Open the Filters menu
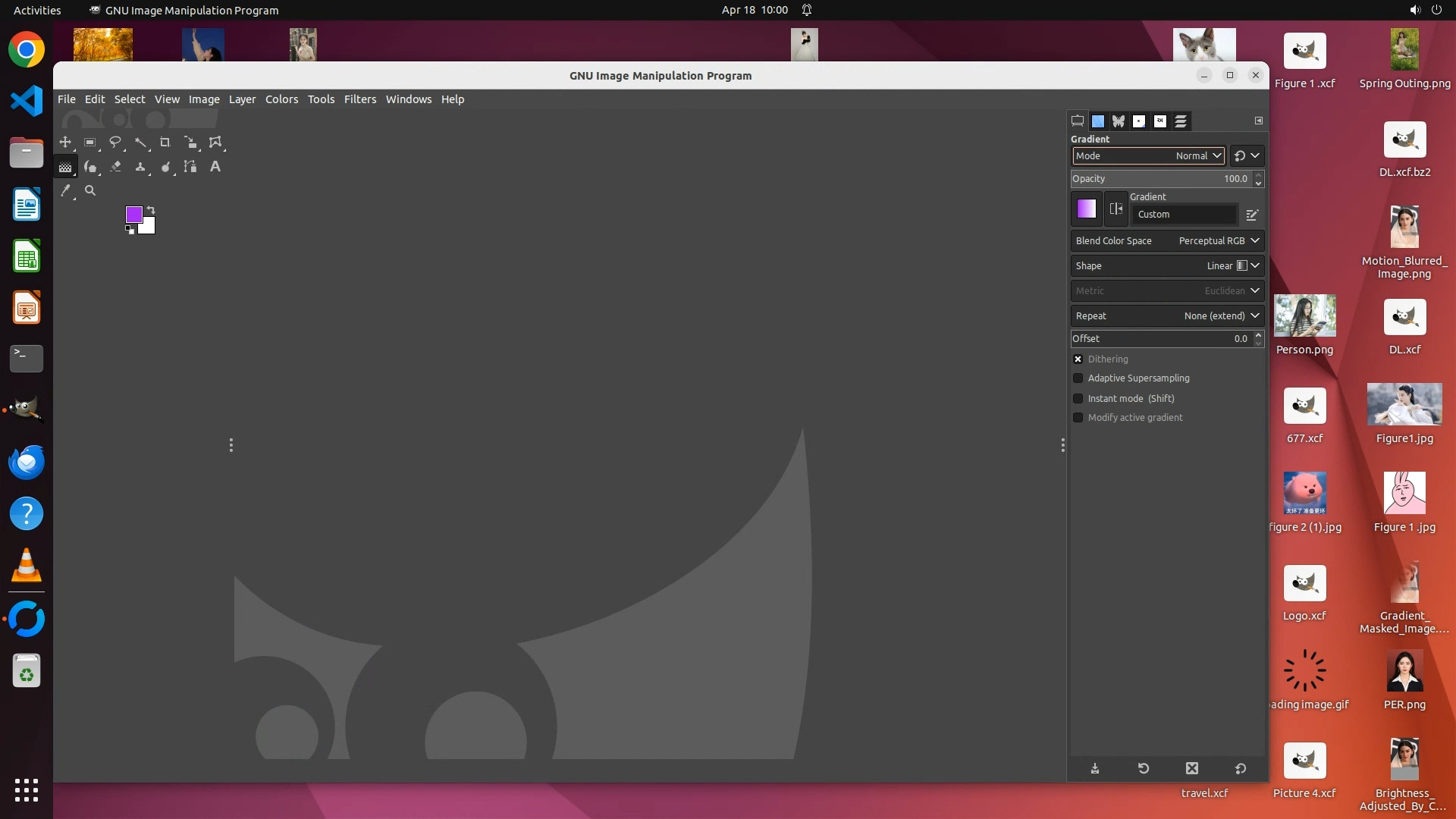The height and width of the screenshot is (819, 1456). [359, 99]
